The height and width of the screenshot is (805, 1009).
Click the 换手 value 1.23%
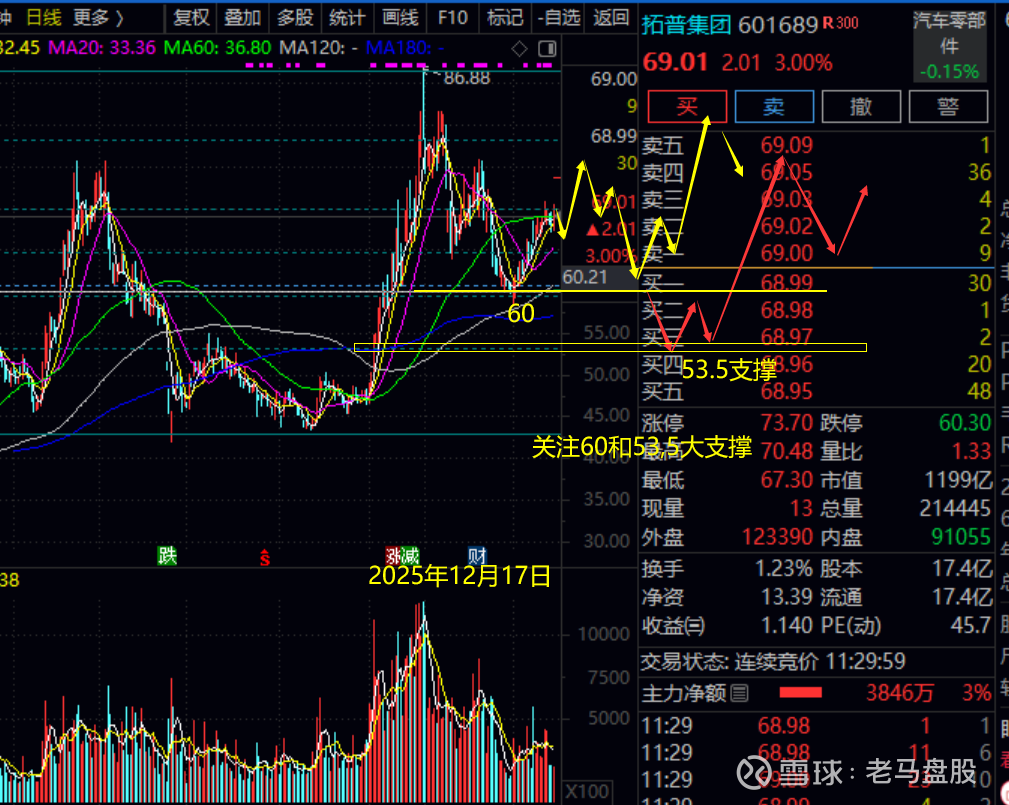click(x=783, y=569)
